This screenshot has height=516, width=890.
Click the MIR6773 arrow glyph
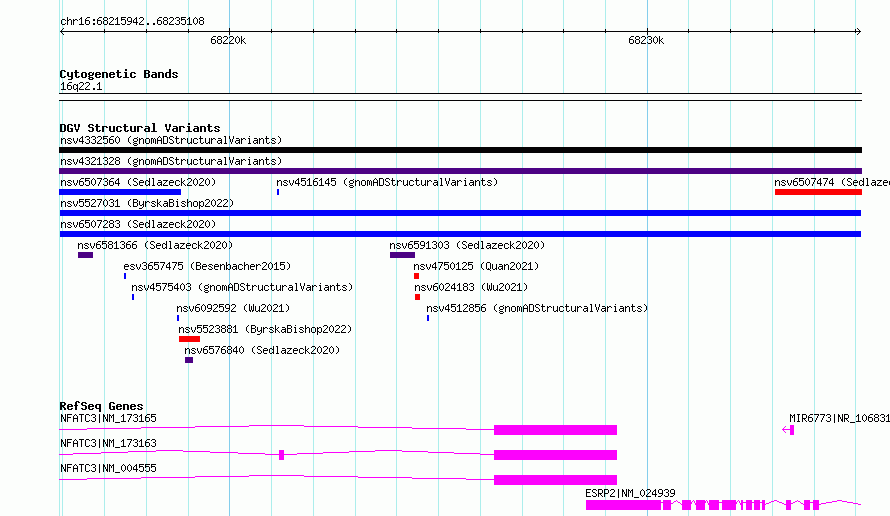coord(788,430)
